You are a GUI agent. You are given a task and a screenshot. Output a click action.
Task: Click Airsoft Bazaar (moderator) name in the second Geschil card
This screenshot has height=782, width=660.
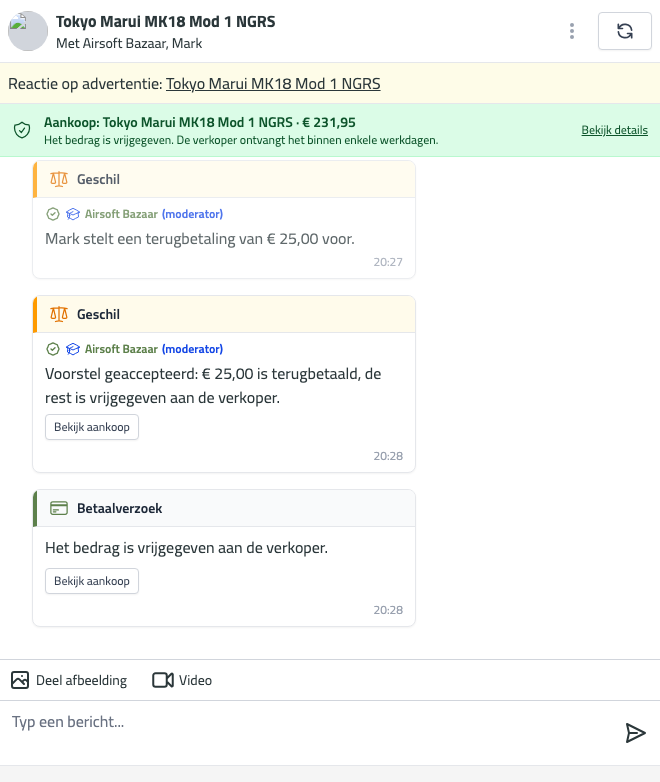(154, 349)
